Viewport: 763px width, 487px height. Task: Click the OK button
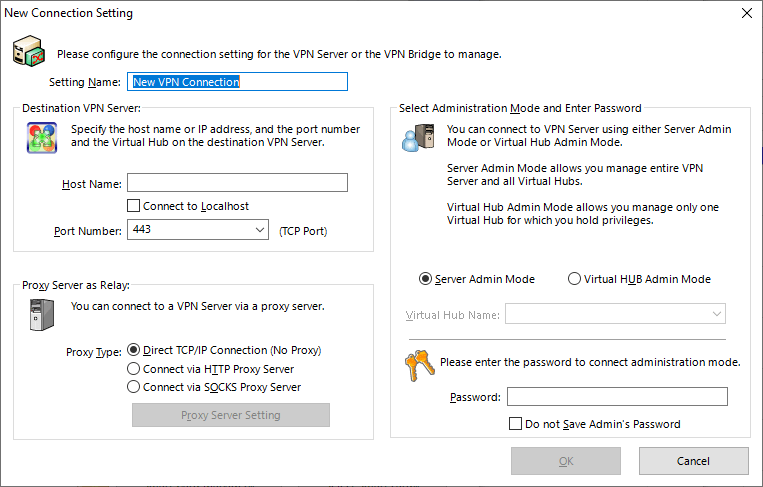pyautogui.click(x=566, y=461)
